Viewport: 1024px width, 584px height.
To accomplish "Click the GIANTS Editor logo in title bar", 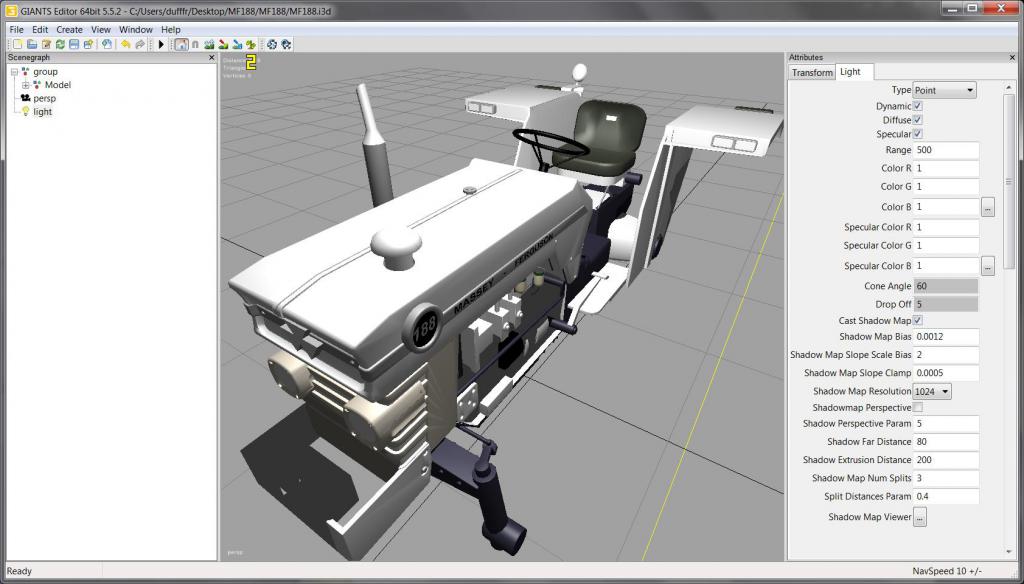I will tap(10, 11).
